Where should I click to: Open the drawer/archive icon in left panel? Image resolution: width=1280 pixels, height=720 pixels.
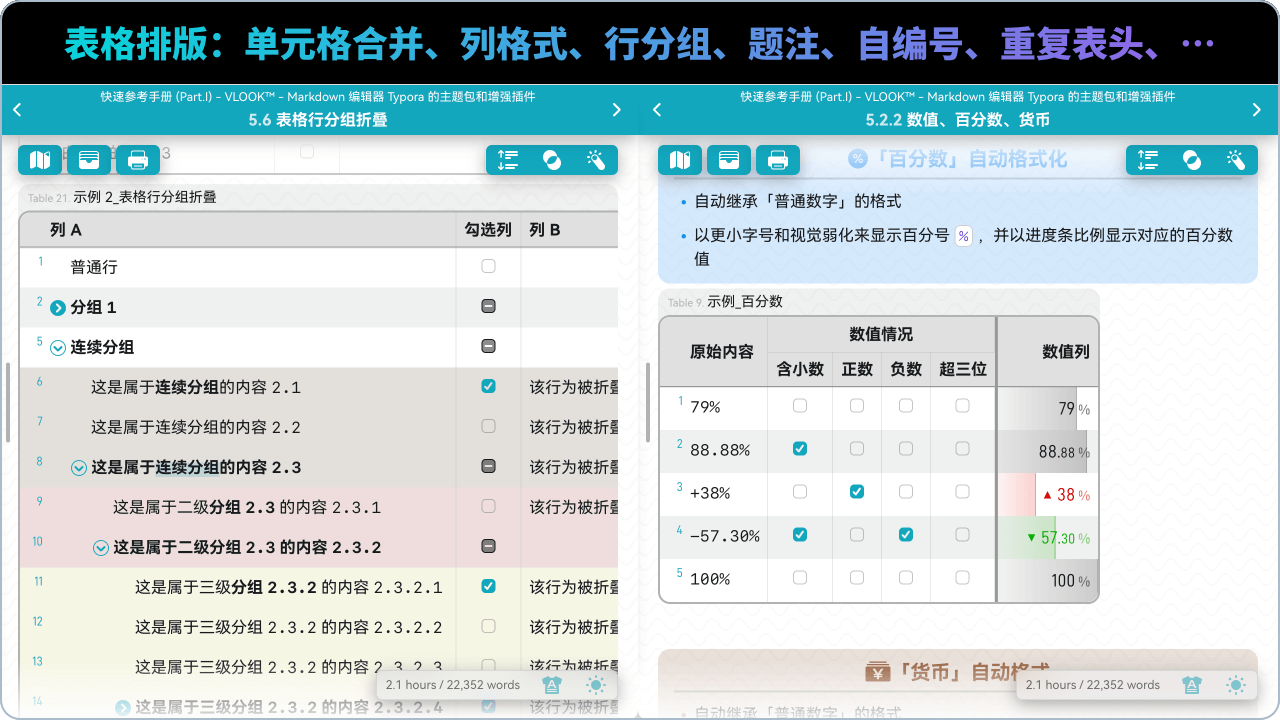[x=89, y=160]
